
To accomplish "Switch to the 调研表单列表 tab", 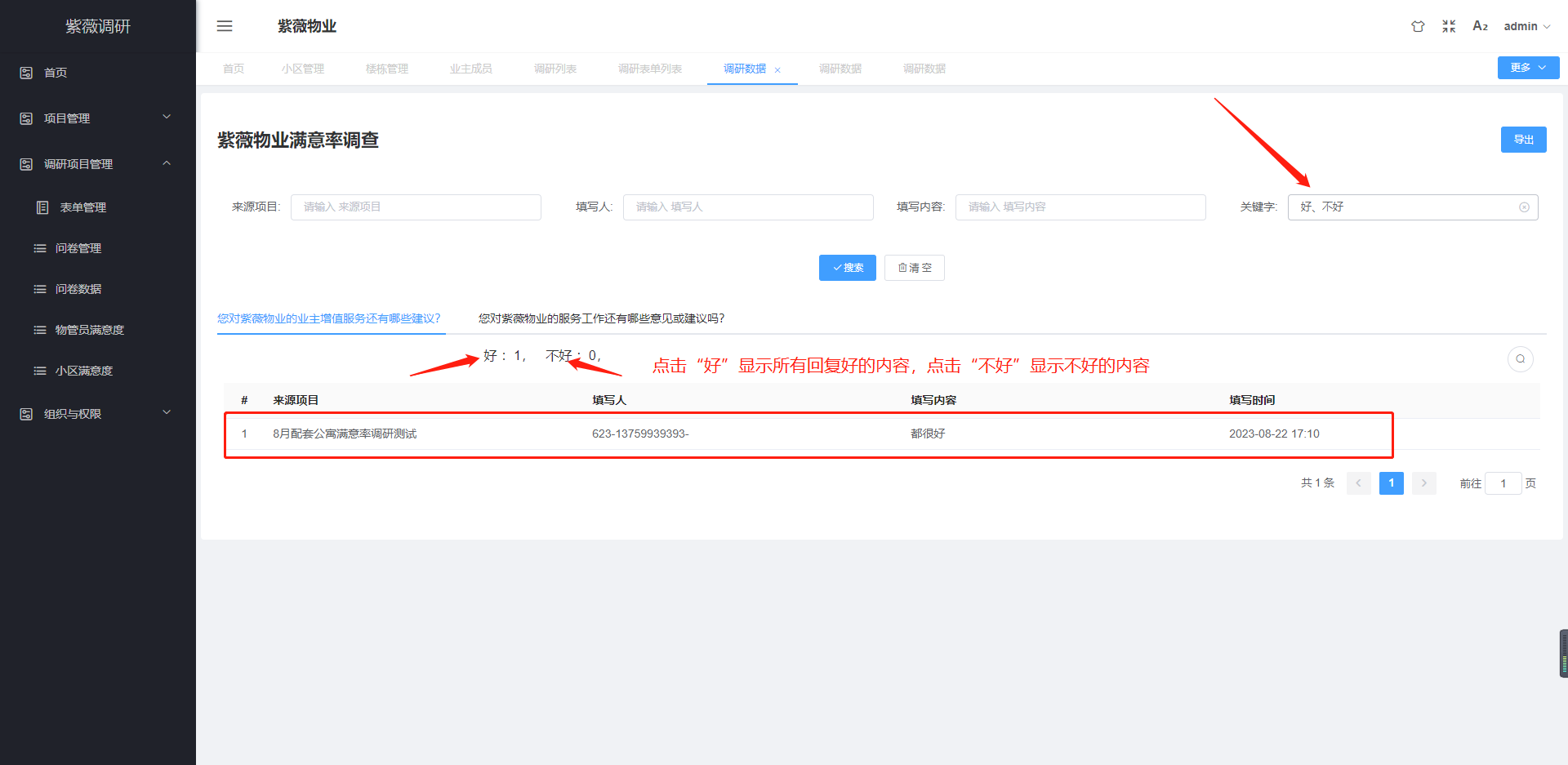I will pos(650,69).
